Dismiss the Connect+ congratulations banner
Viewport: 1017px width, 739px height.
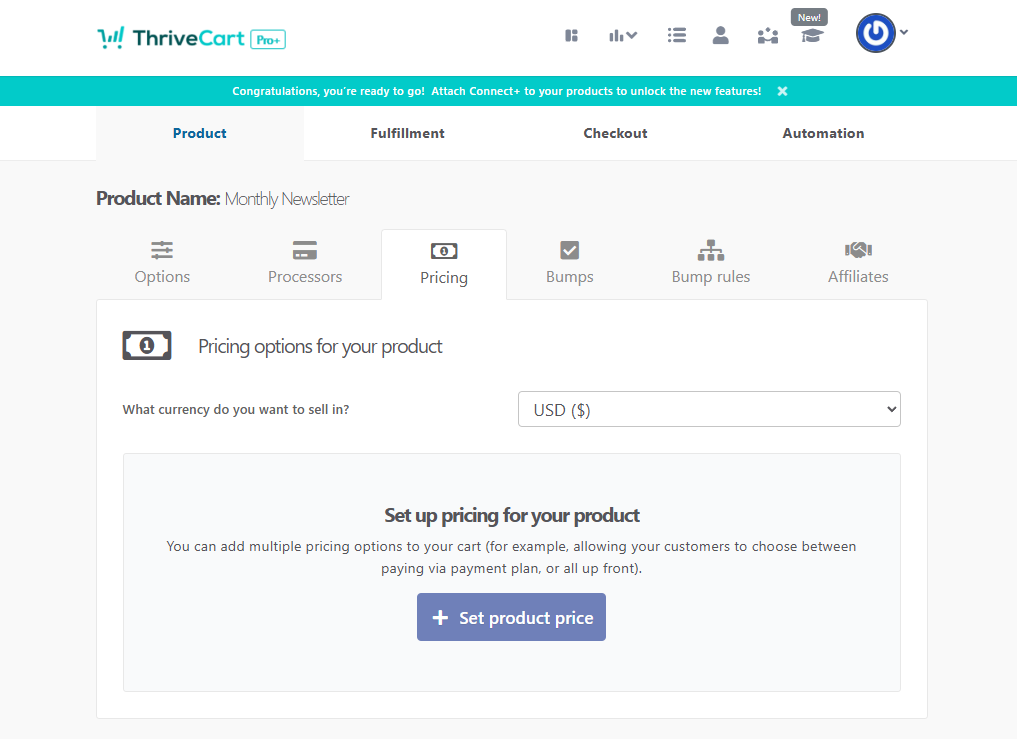782,91
